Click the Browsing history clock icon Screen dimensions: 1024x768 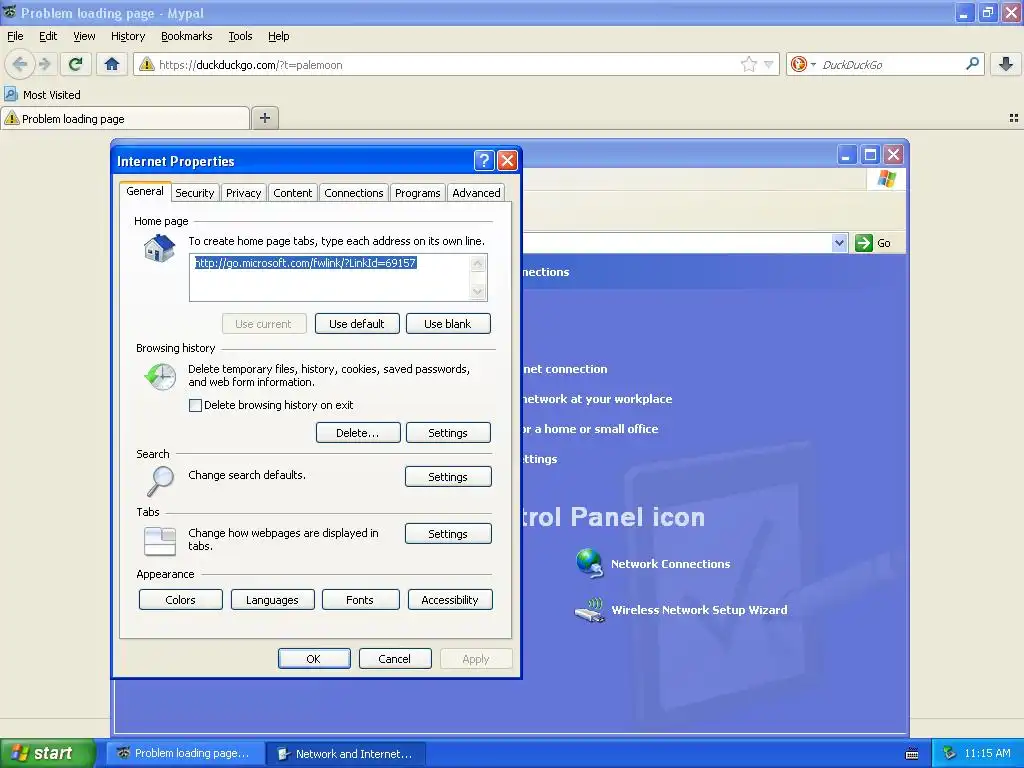click(x=160, y=377)
